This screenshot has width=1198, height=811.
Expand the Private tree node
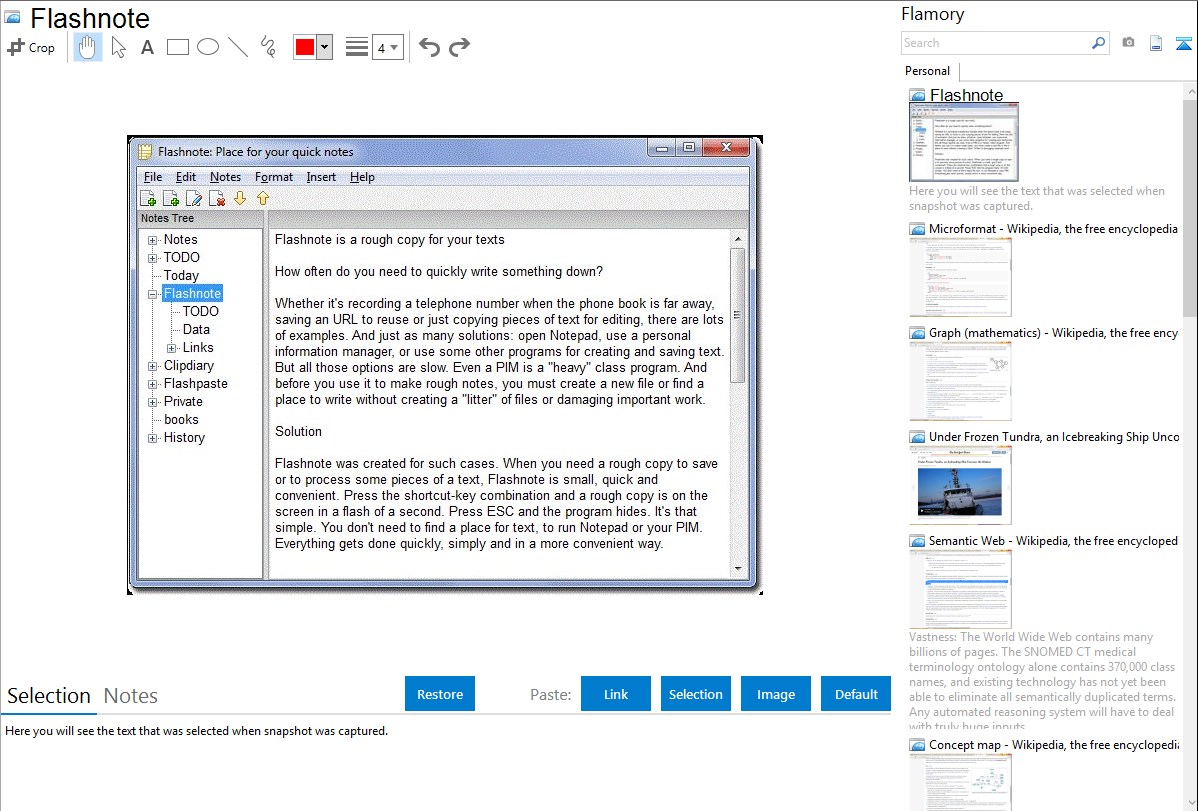[x=152, y=402]
